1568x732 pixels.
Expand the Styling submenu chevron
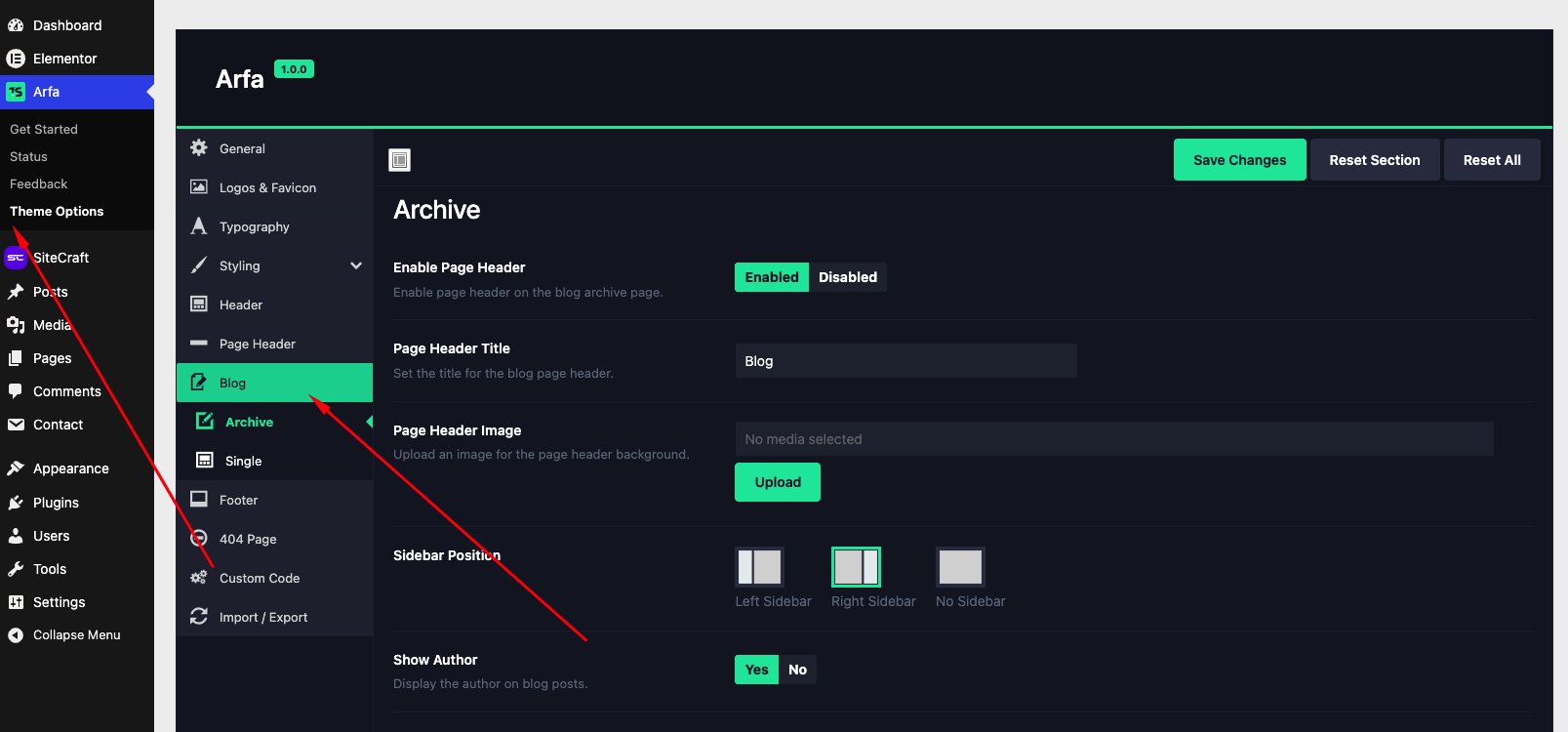[x=356, y=265]
